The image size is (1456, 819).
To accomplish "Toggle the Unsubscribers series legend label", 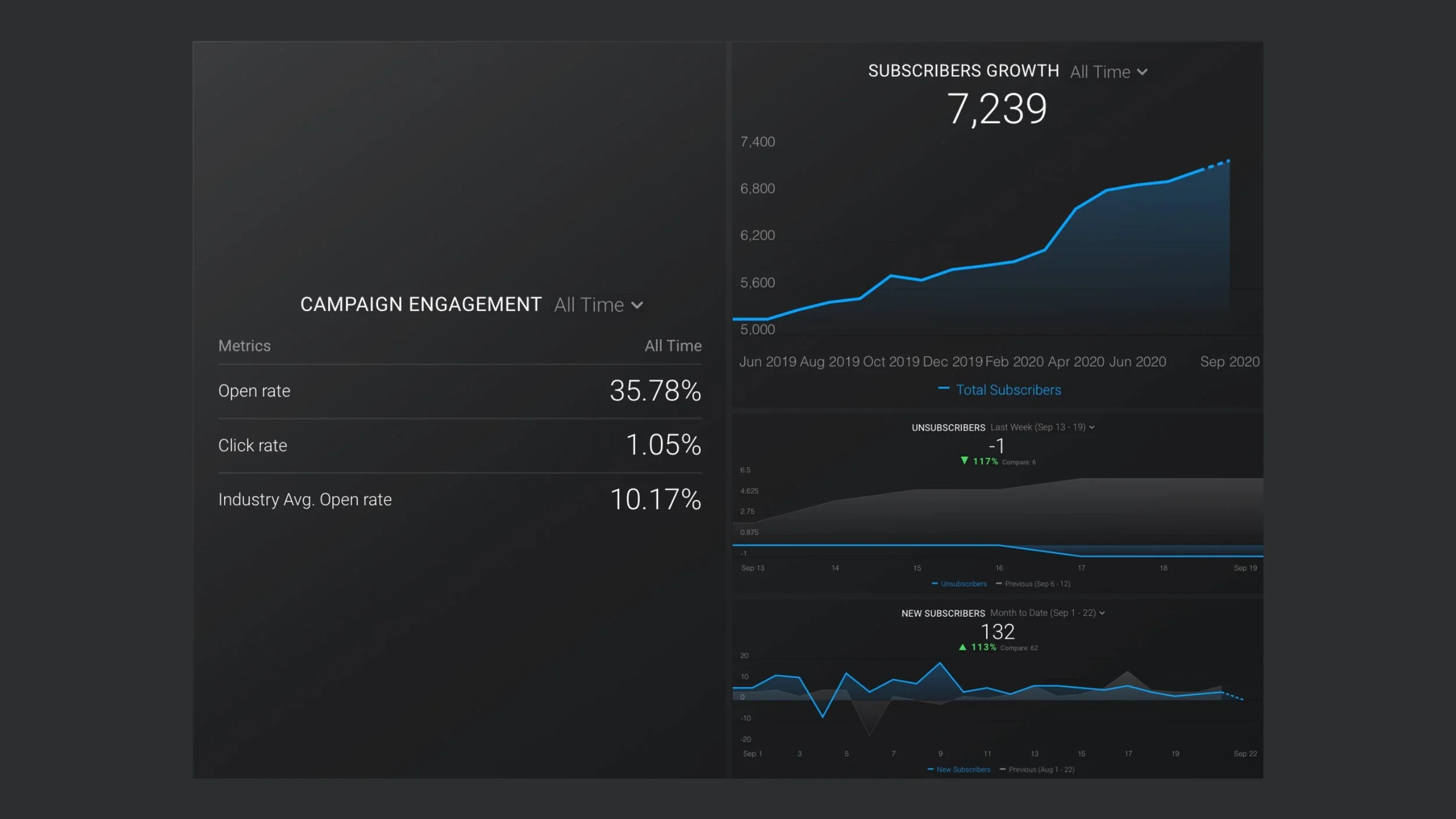I will [963, 584].
